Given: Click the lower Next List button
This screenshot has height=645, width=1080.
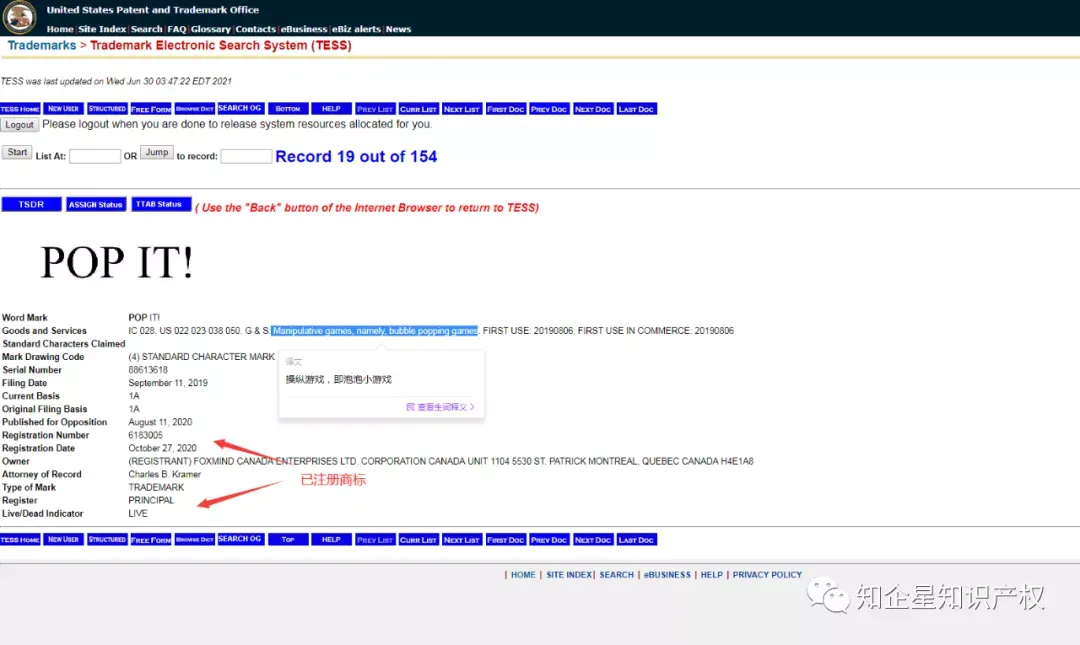Looking at the screenshot, I should (x=461, y=540).
